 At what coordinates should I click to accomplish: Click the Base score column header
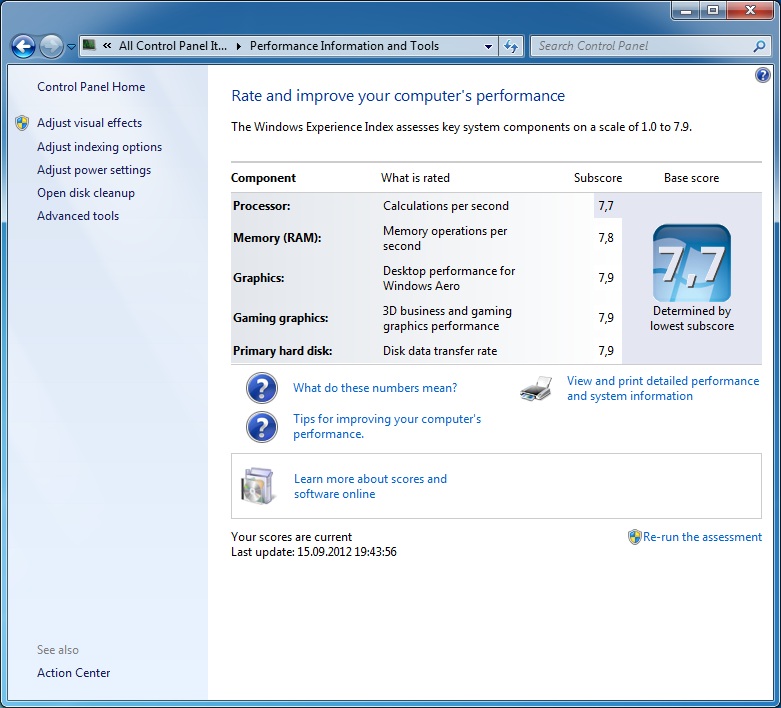691,178
